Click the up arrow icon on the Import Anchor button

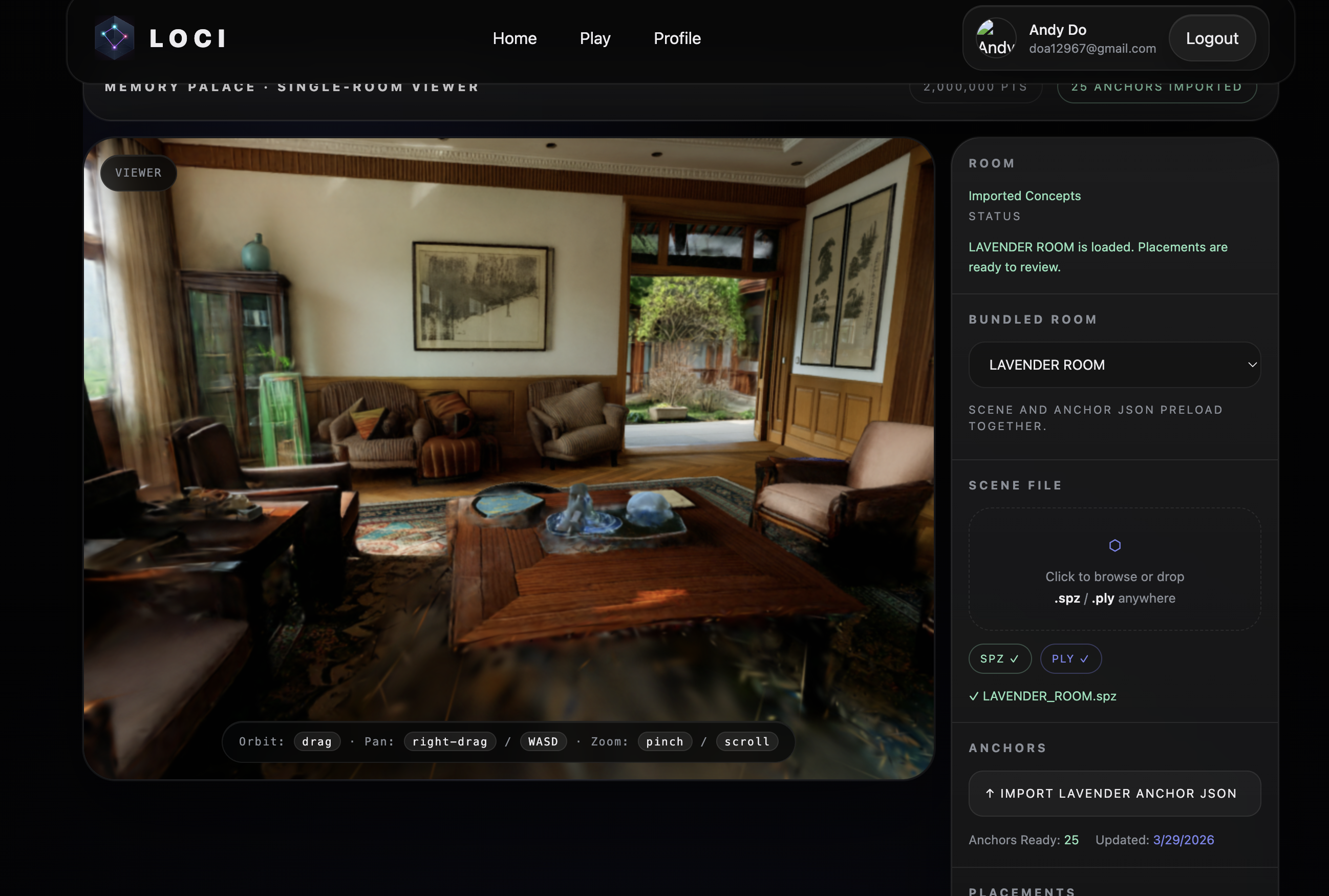coord(990,793)
